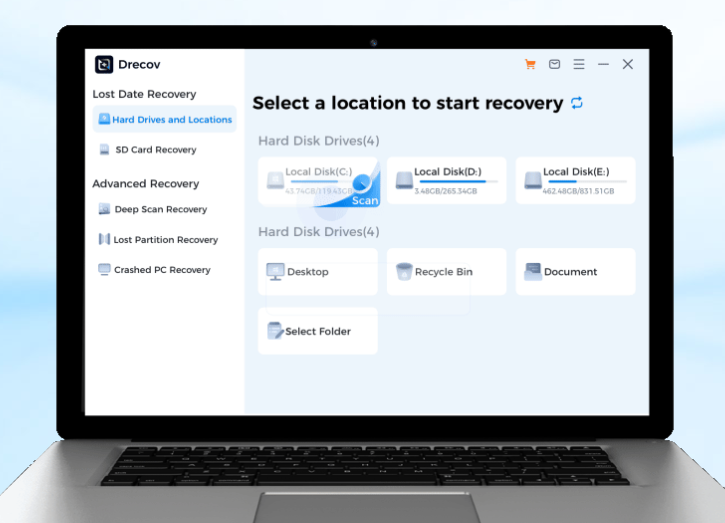Scan Local Disk(C:)
This screenshot has height=523, width=725.
pos(364,200)
